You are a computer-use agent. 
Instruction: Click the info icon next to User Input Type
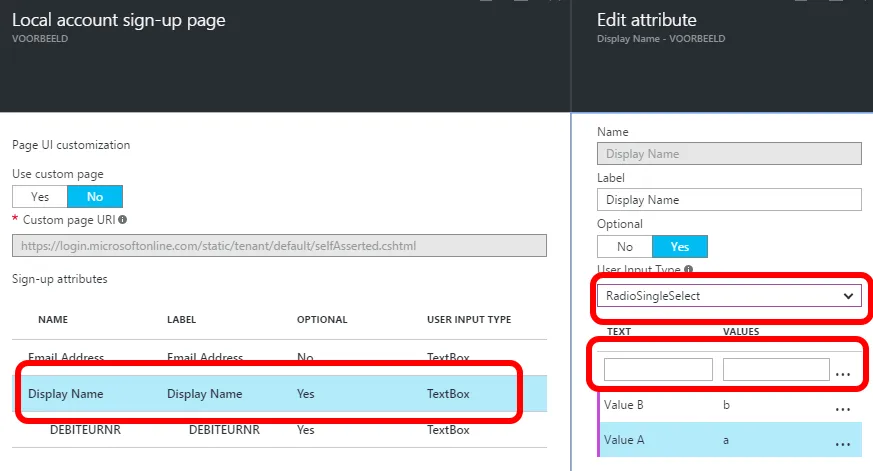[x=690, y=270]
